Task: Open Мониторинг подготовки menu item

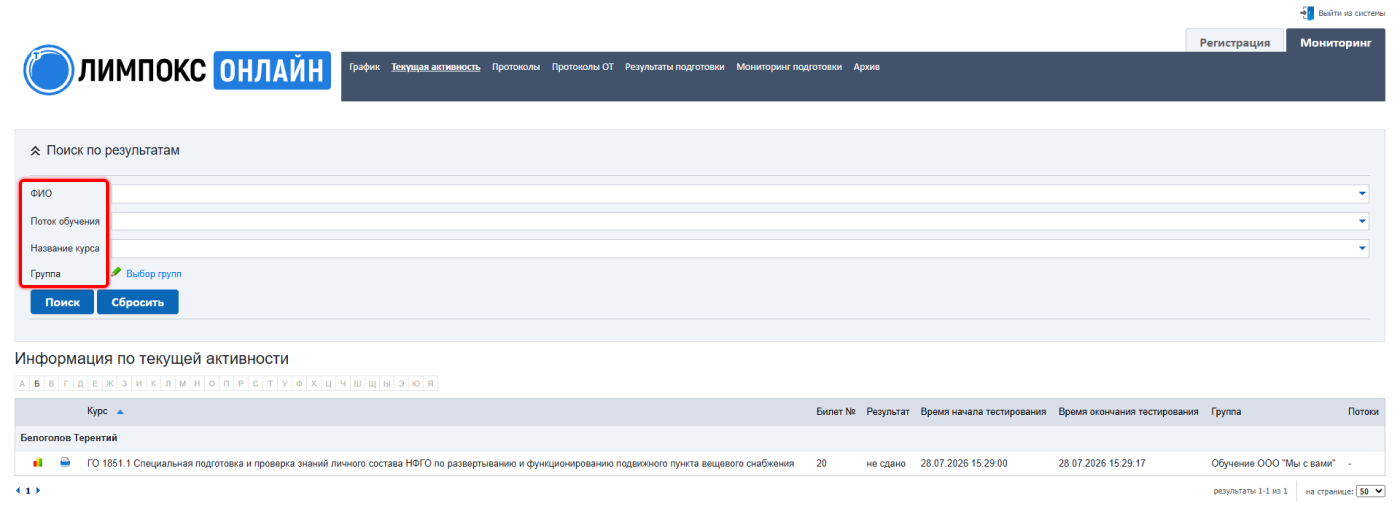Action: 789,67
